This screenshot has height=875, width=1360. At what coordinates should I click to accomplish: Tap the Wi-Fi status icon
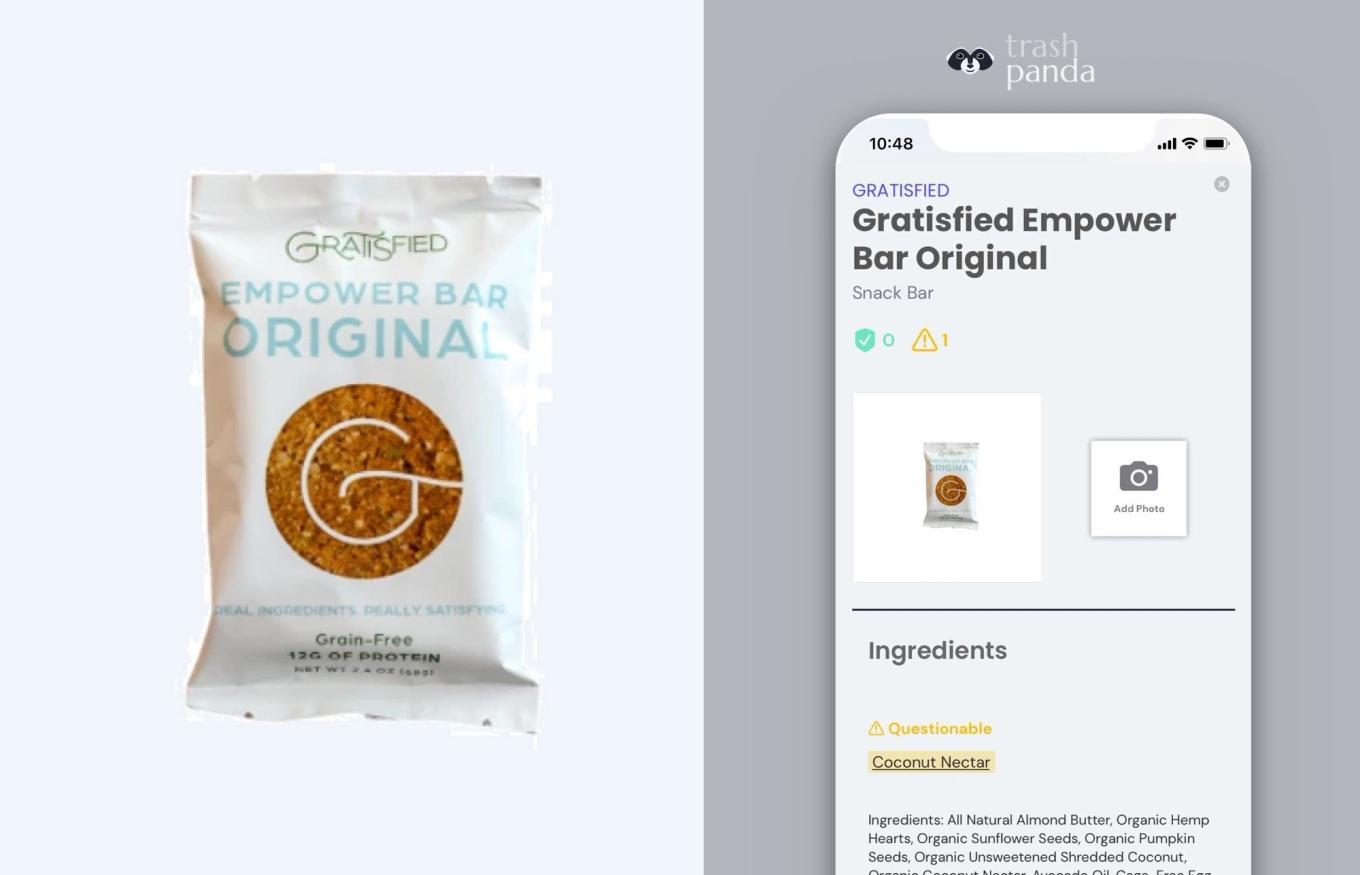(1189, 144)
